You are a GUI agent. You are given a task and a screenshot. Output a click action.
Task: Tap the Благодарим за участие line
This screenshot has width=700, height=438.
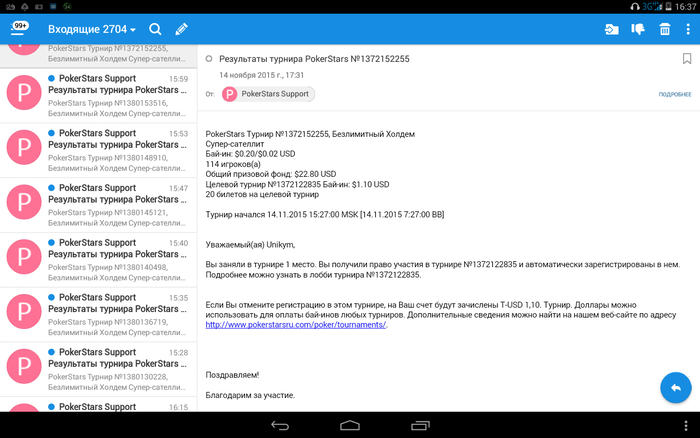coord(250,395)
